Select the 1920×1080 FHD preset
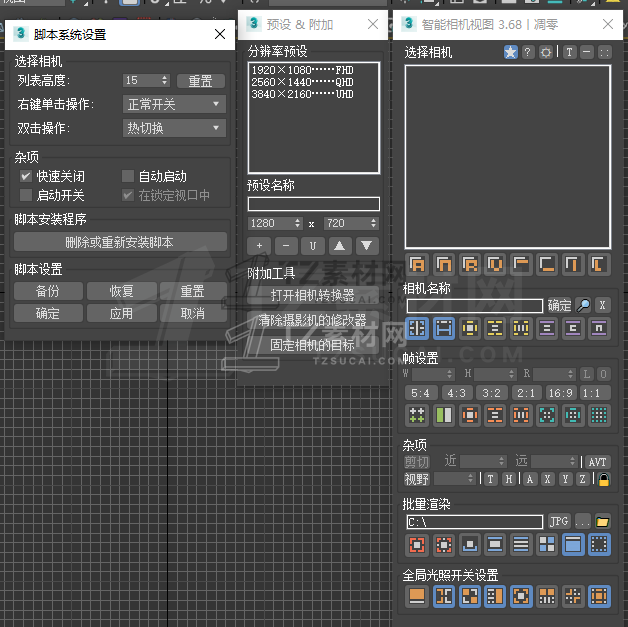Image resolution: width=628 pixels, height=627 pixels. pyautogui.click(x=302, y=70)
